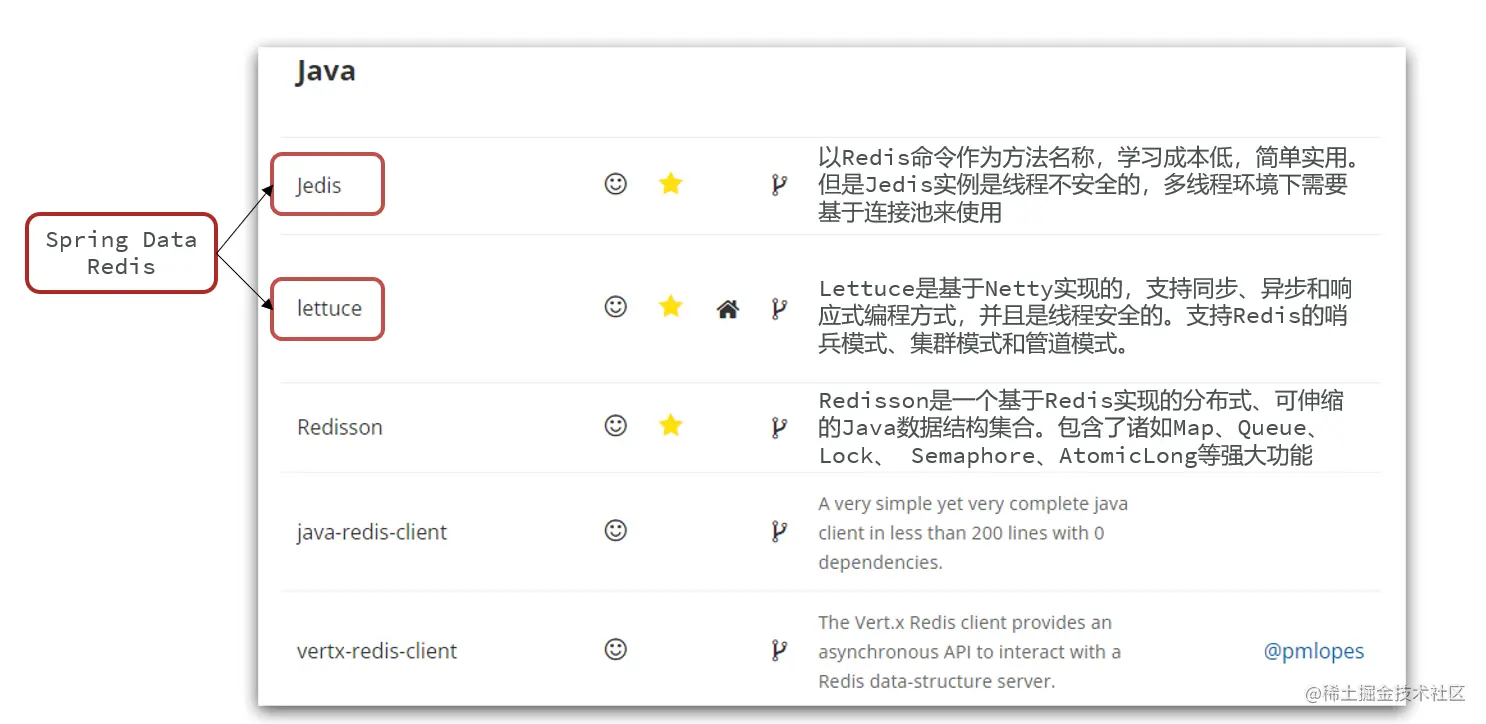The height and width of the screenshot is (724, 1486).
Task: Click the smiley icon in Redisson row
Action: point(616,426)
